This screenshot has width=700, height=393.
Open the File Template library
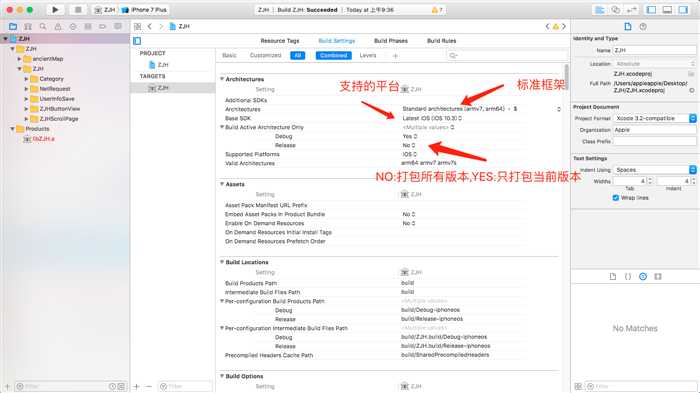613,276
